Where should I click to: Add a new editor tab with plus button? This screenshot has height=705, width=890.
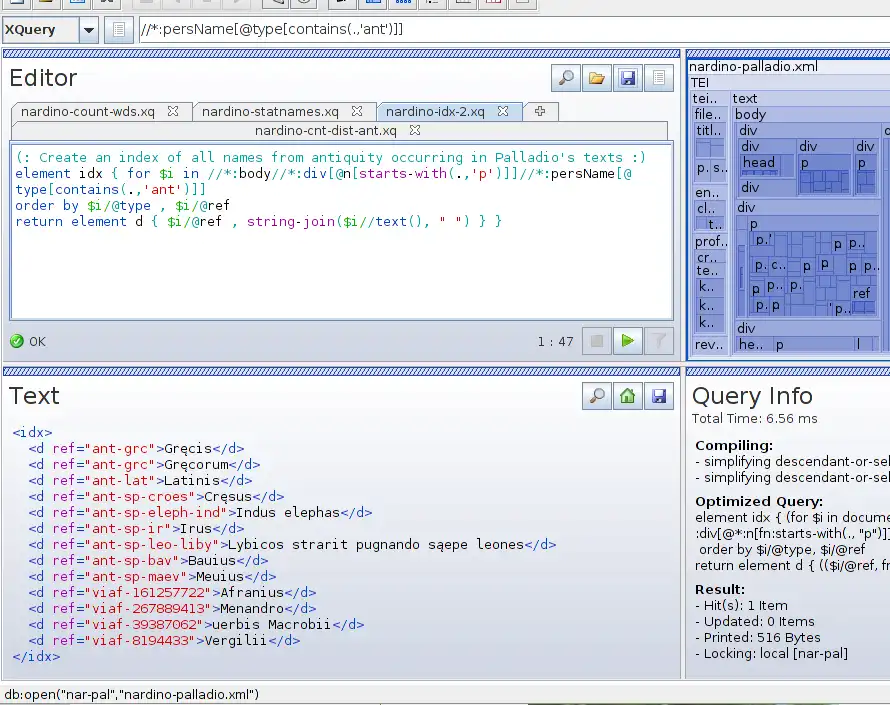540,111
